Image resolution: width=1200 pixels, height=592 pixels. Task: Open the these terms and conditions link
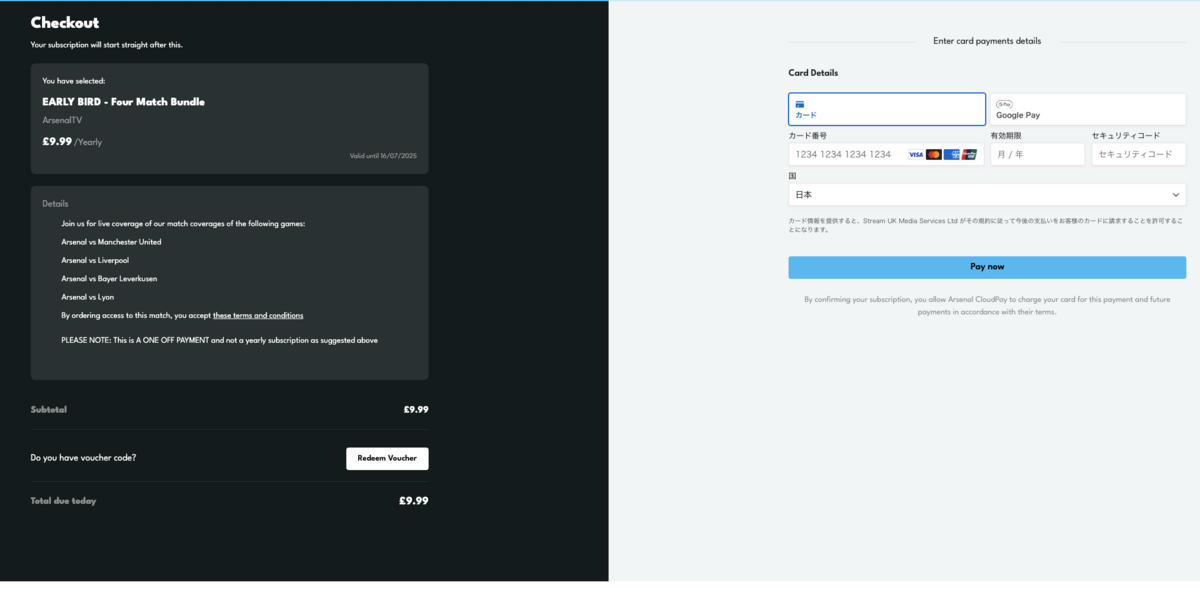(258, 315)
